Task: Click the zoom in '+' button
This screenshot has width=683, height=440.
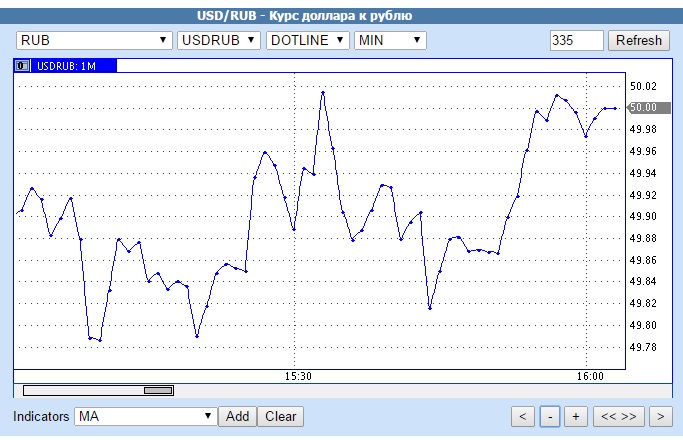Action: coord(576,416)
